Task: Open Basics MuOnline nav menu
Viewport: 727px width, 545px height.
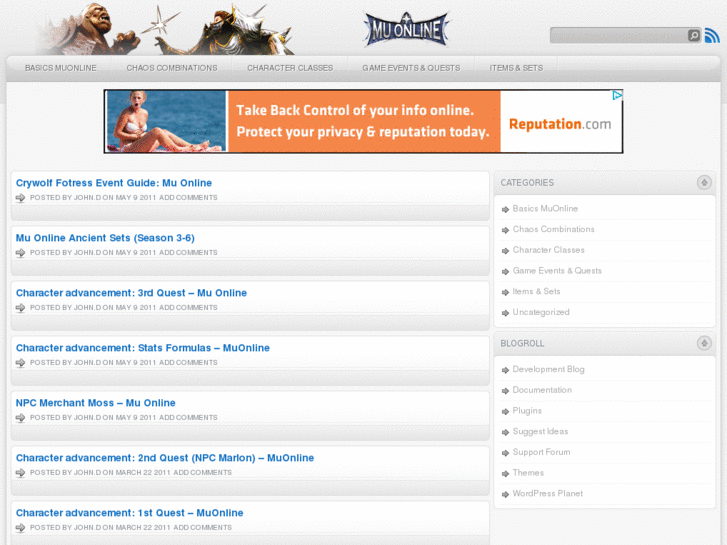Action: [x=61, y=68]
